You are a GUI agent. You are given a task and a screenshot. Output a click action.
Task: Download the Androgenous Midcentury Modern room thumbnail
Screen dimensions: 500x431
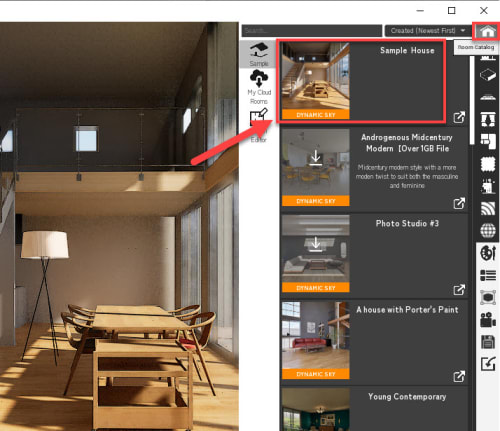click(x=316, y=167)
